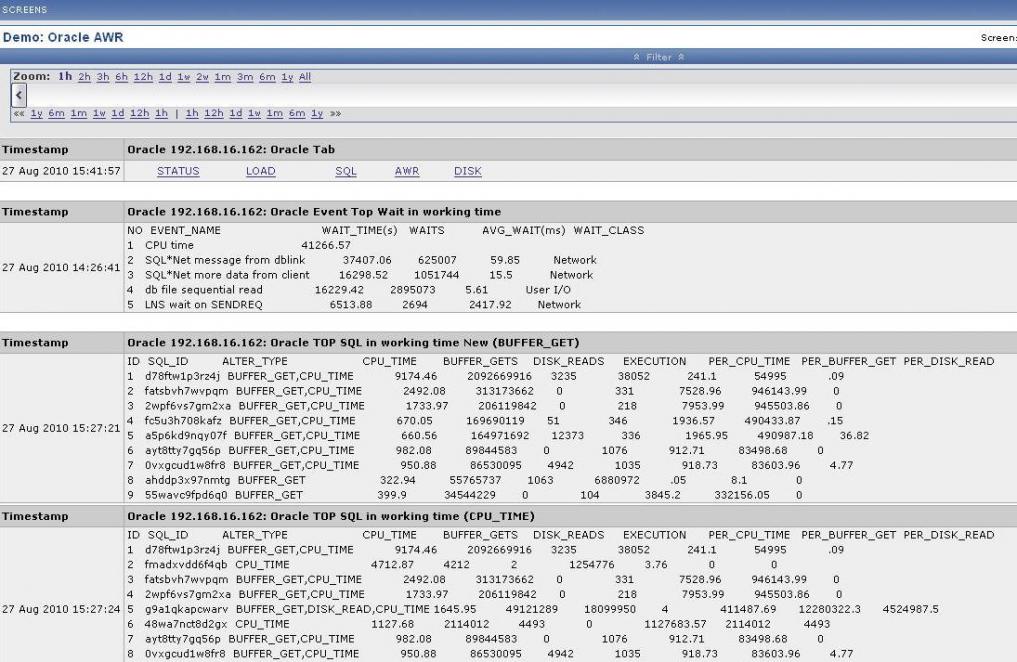Click the SCREENS header label
1017x662 pixels.
click(x=25, y=10)
